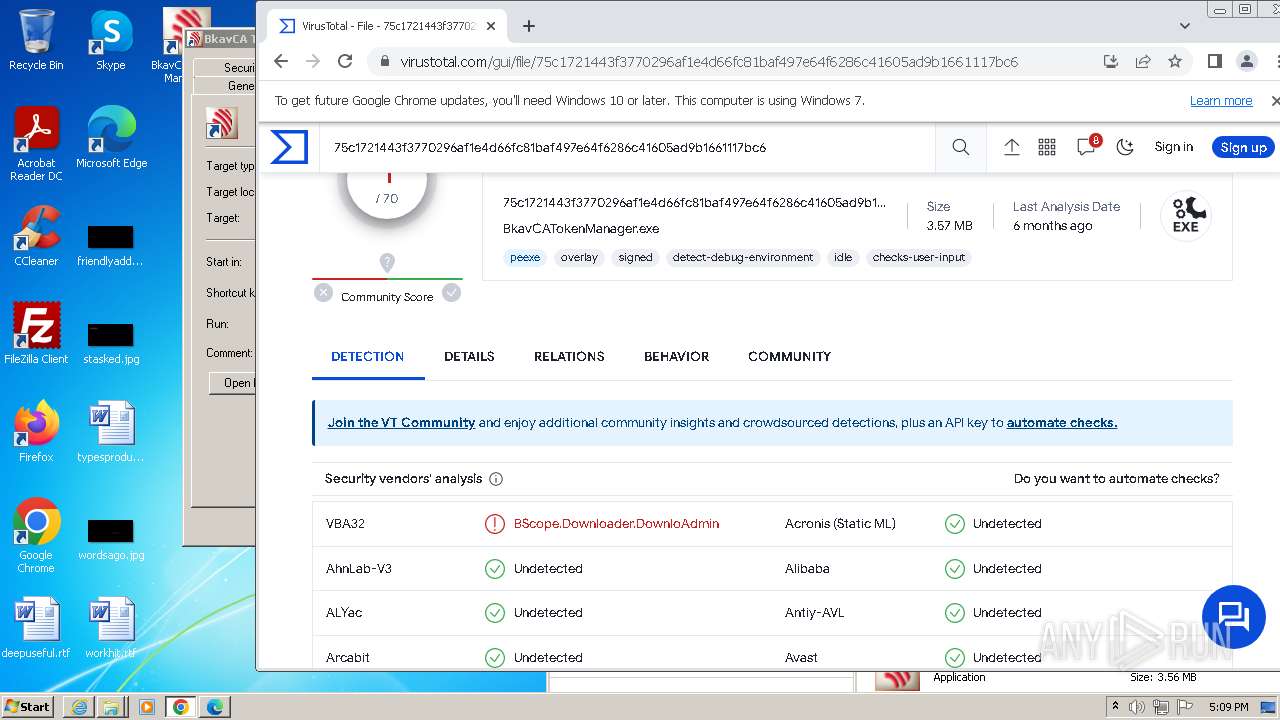
Task: Click the Windows Start button
Action: tap(28, 706)
